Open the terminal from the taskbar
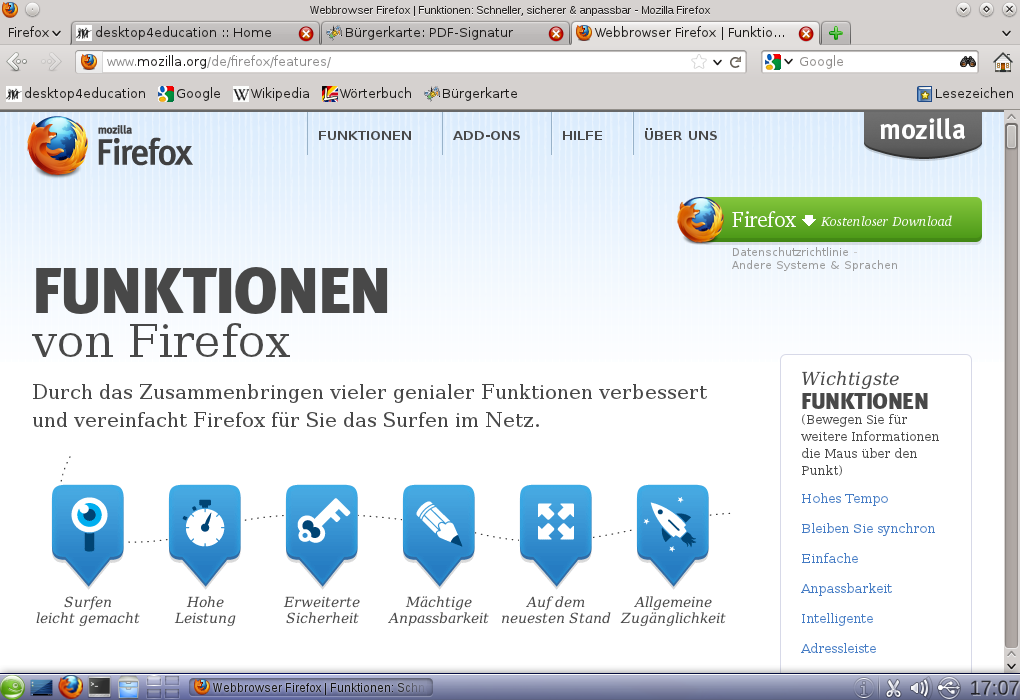 click(x=100, y=687)
